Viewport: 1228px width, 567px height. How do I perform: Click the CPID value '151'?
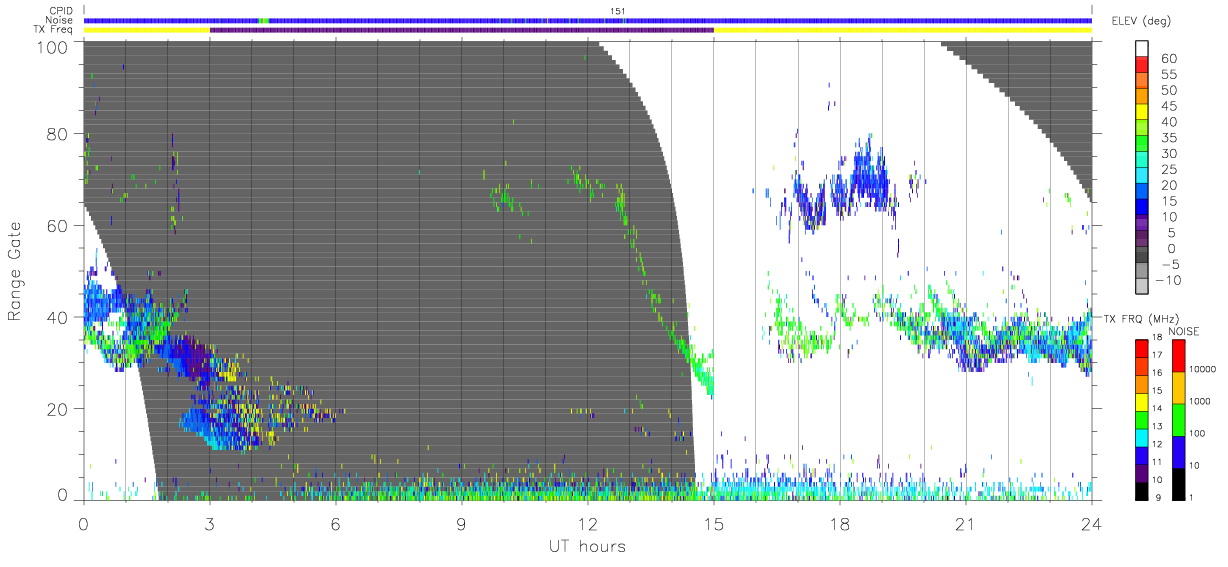(616, 11)
